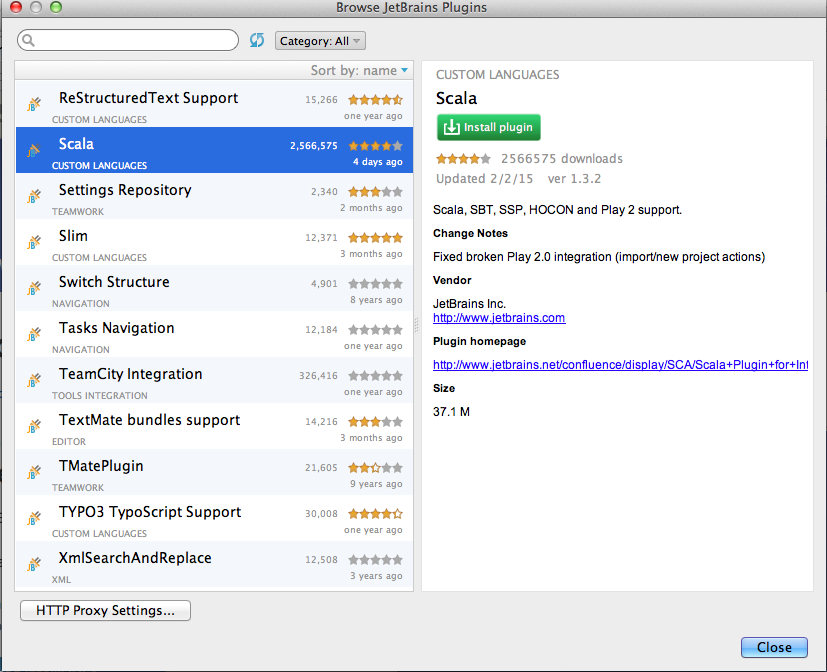The width and height of the screenshot is (827, 672).
Task: Click the ReStructuredText Support plugin icon
Action: [34, 103]
